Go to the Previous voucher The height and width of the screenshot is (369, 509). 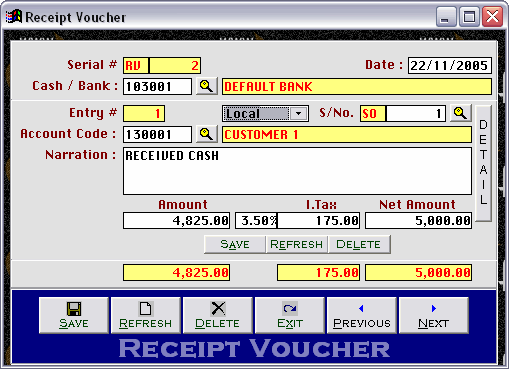pyautogui.click(x=362, y=315)
